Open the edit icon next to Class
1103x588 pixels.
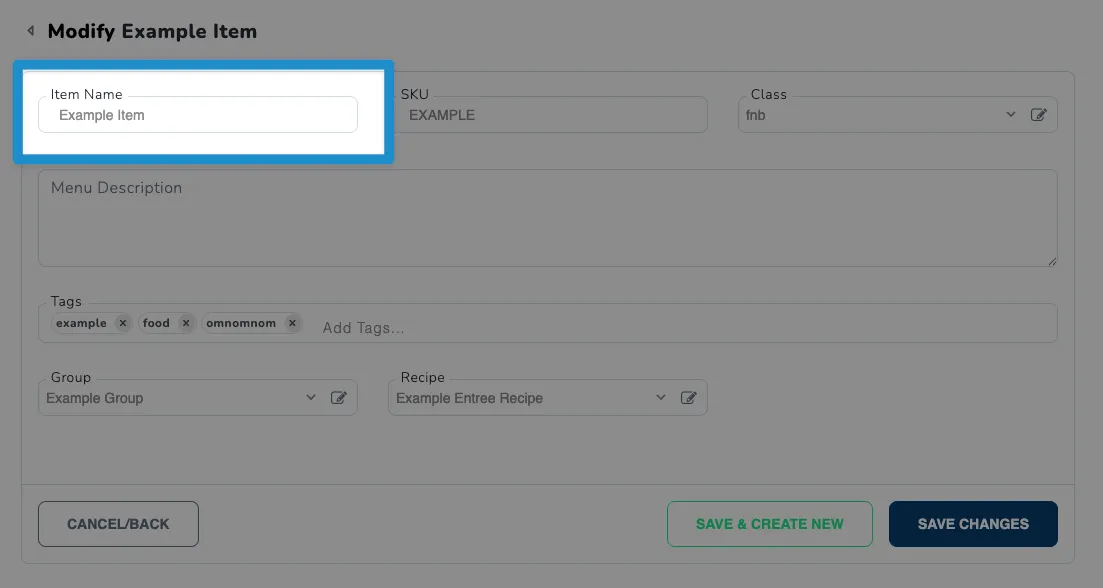[1038, 115]
